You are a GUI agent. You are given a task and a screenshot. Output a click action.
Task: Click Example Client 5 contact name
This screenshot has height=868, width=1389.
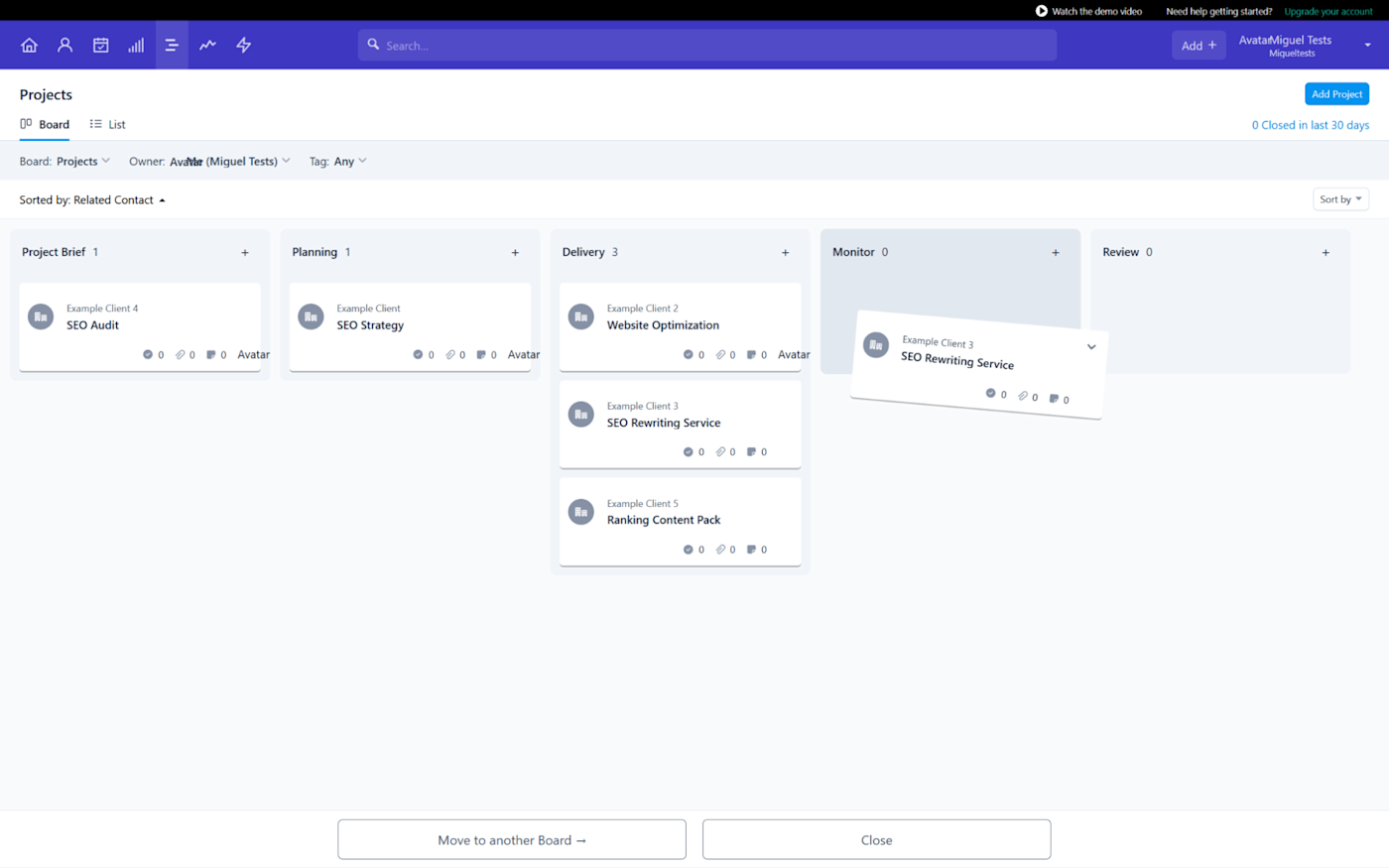643,504
